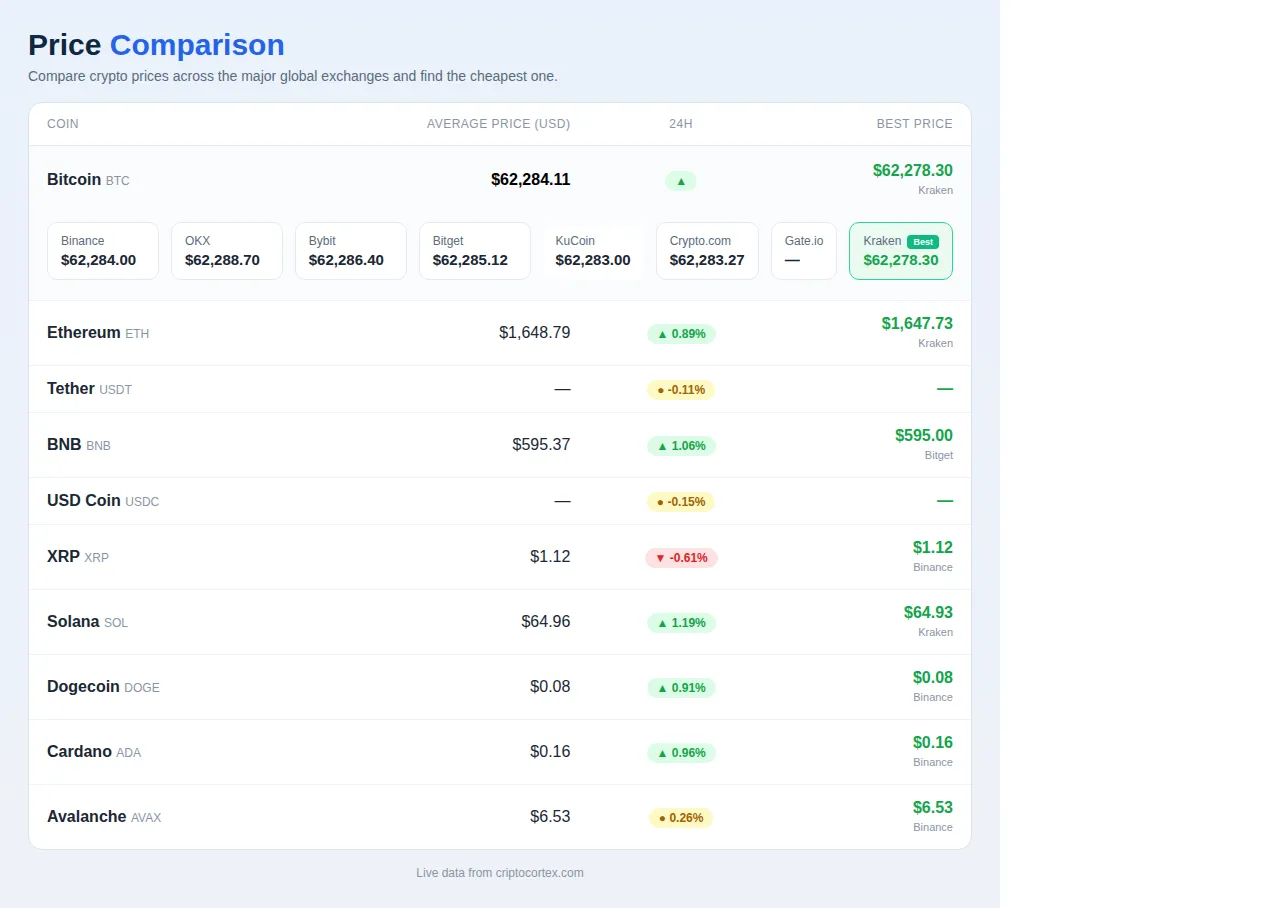Screen dimensions: 1280x908
Task: Click the 24H column header
Action: (681, 124)
